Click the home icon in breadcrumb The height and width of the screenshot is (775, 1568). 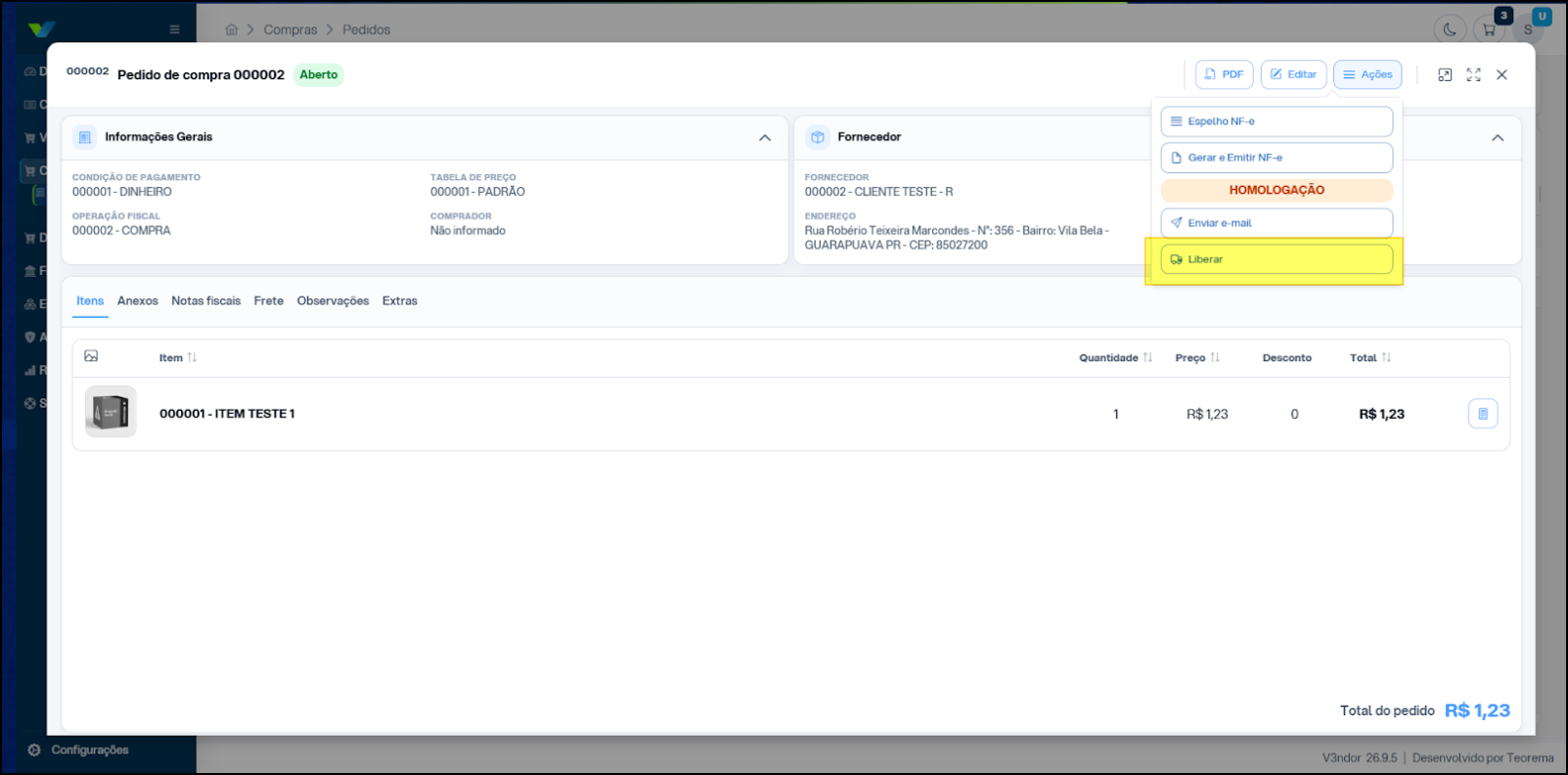click(x=232, y=29)
